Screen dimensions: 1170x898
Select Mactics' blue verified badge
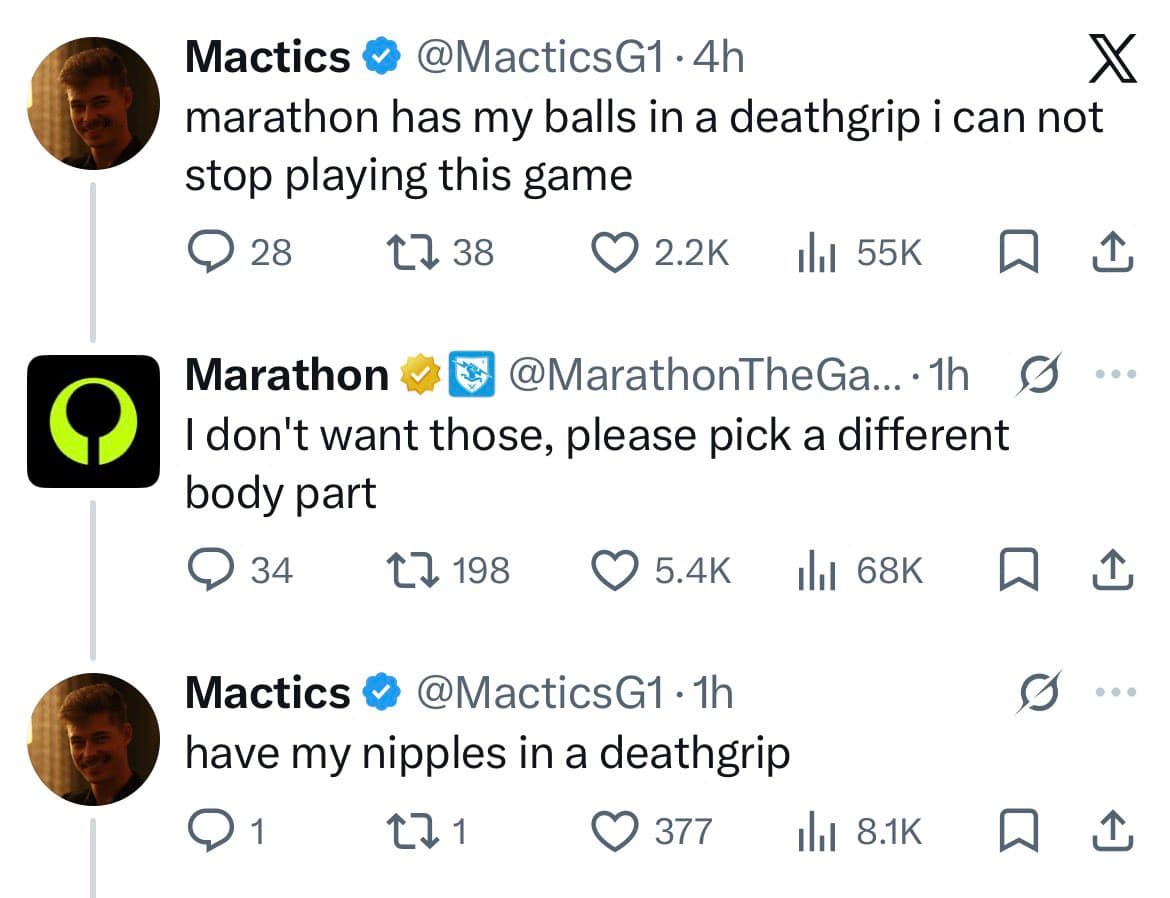click(382, 56)
